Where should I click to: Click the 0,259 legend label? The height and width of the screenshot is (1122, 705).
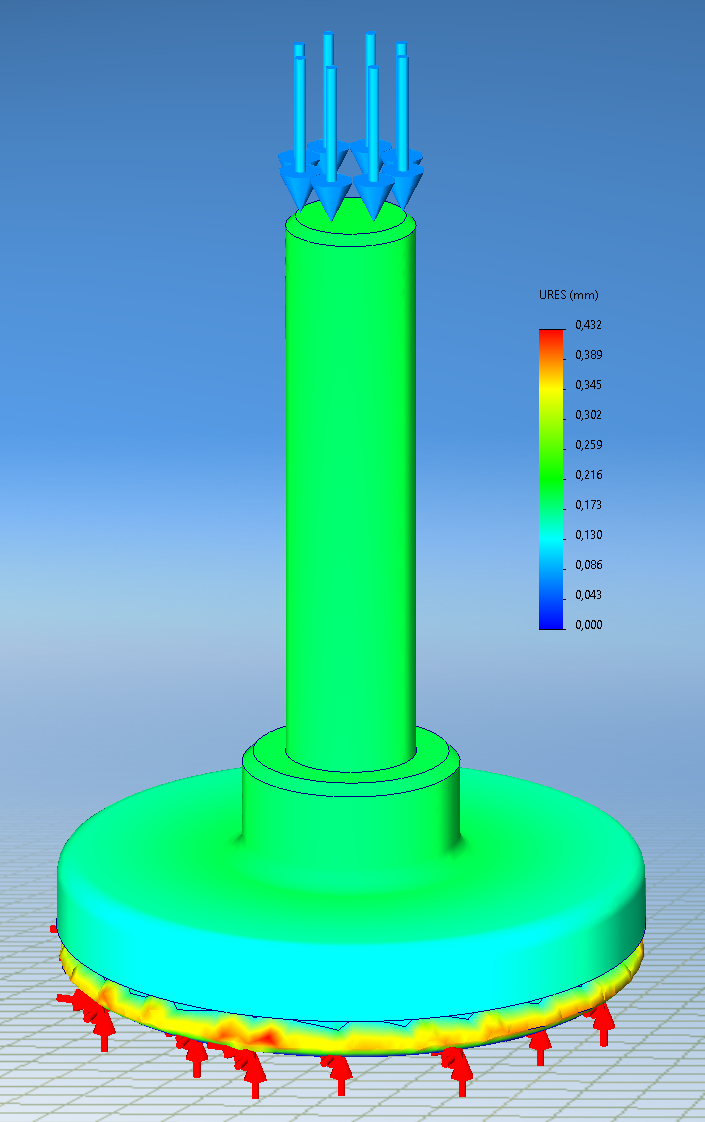pyautogui.click(x=588, y=444)
